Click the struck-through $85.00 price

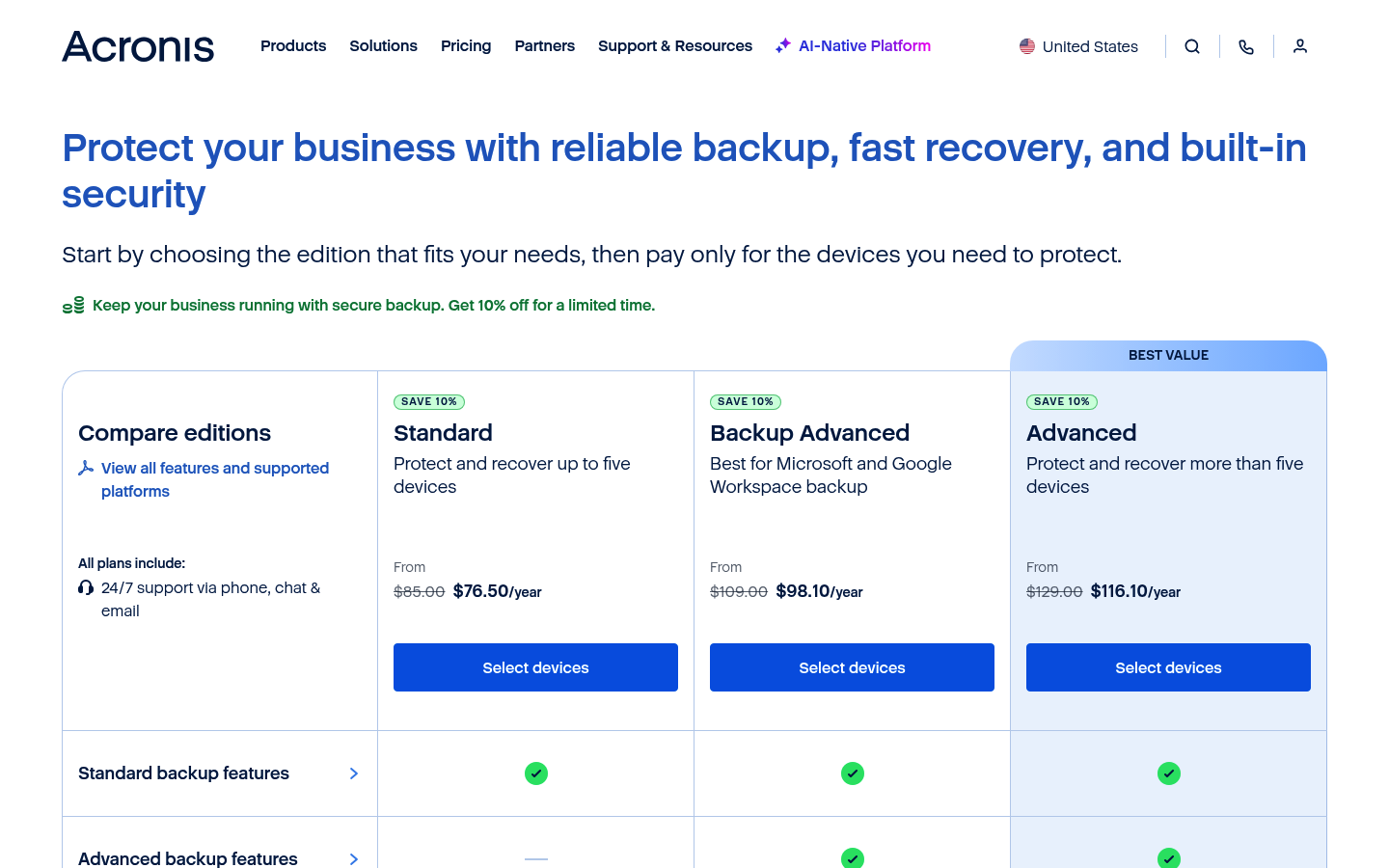(419, 592)
